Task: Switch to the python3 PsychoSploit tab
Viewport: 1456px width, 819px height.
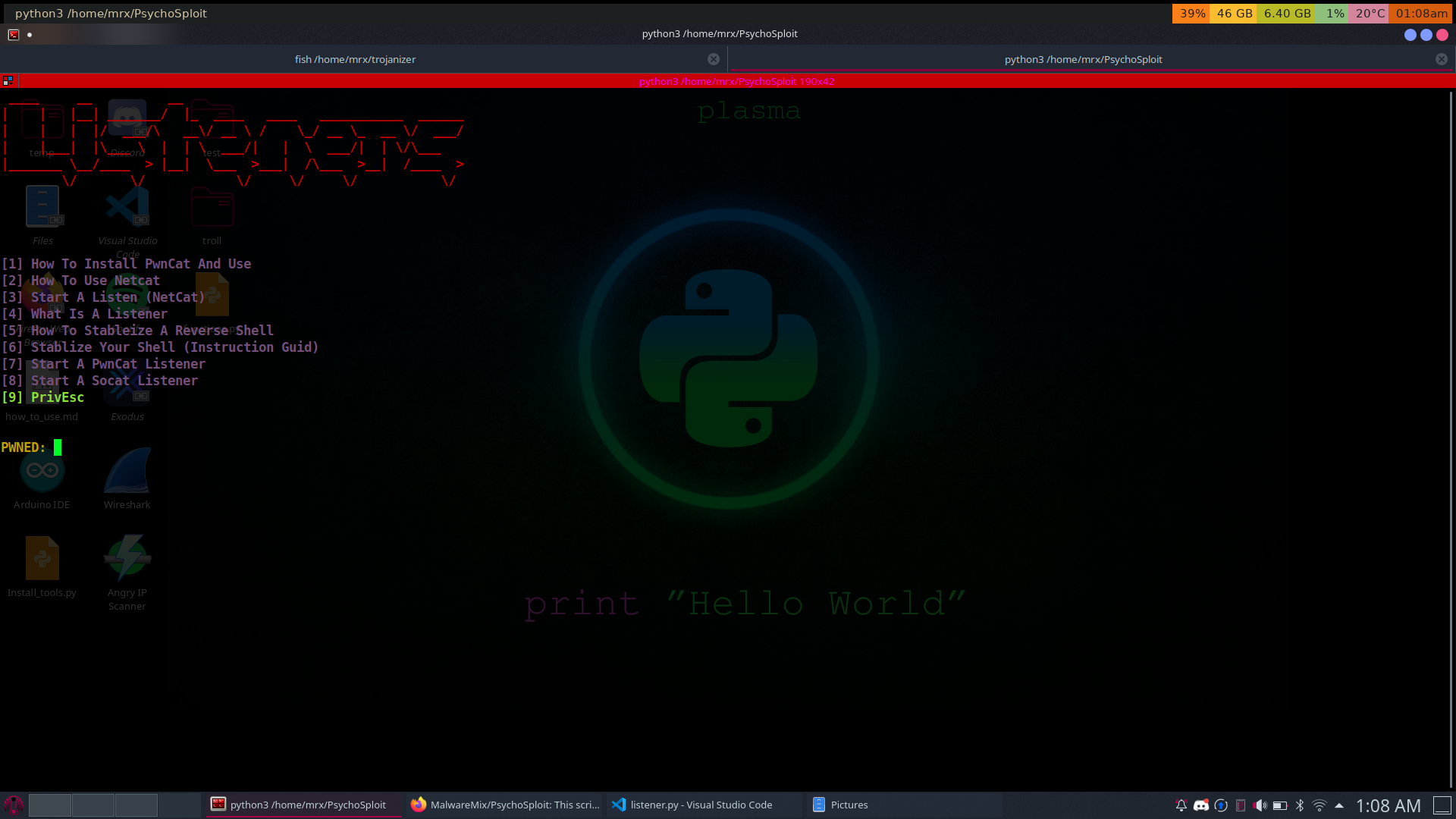Action: 1082,59
